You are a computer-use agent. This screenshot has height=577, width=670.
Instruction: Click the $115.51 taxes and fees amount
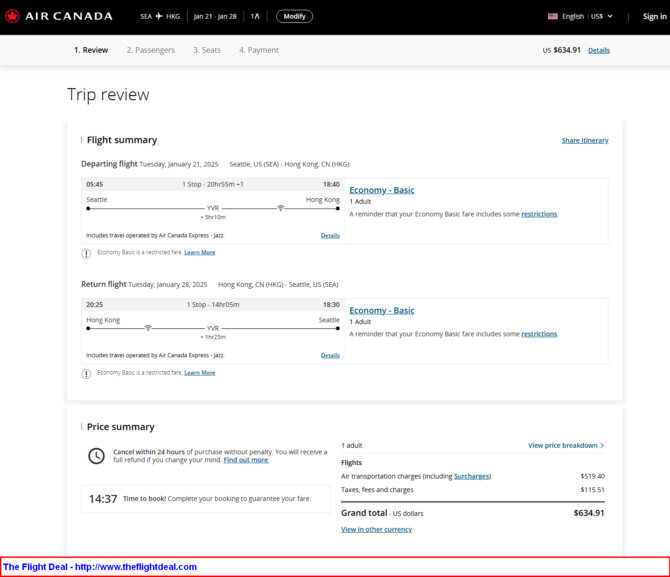click(593, 490)
